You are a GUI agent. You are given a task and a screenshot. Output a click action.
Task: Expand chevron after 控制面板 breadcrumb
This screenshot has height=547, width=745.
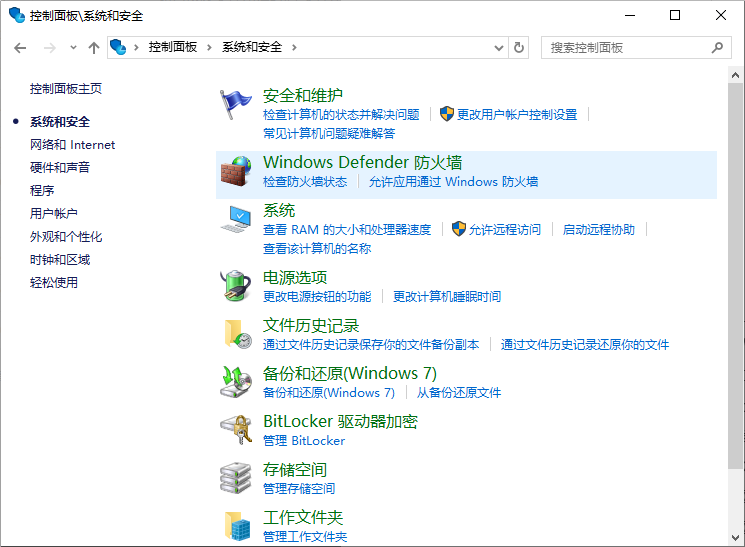210,47
